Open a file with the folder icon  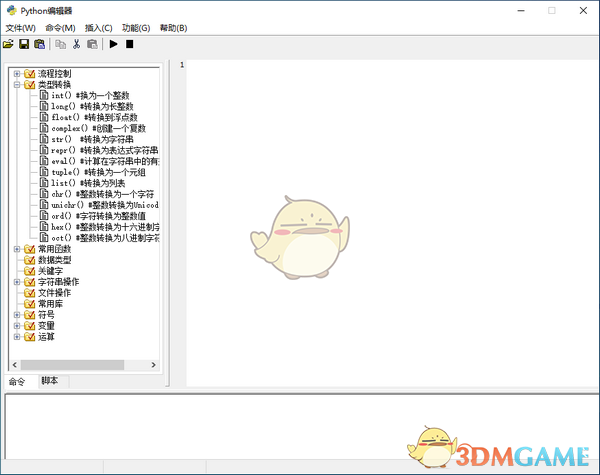[x=8, y=44]
